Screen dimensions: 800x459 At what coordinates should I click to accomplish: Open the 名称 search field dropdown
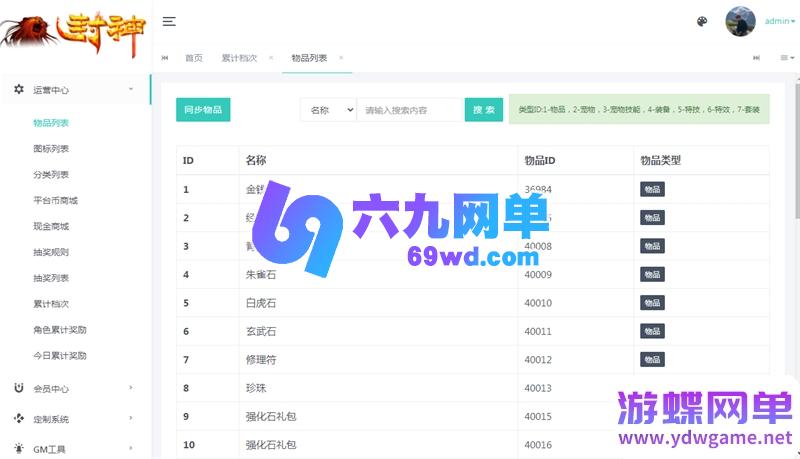point(328,110)
